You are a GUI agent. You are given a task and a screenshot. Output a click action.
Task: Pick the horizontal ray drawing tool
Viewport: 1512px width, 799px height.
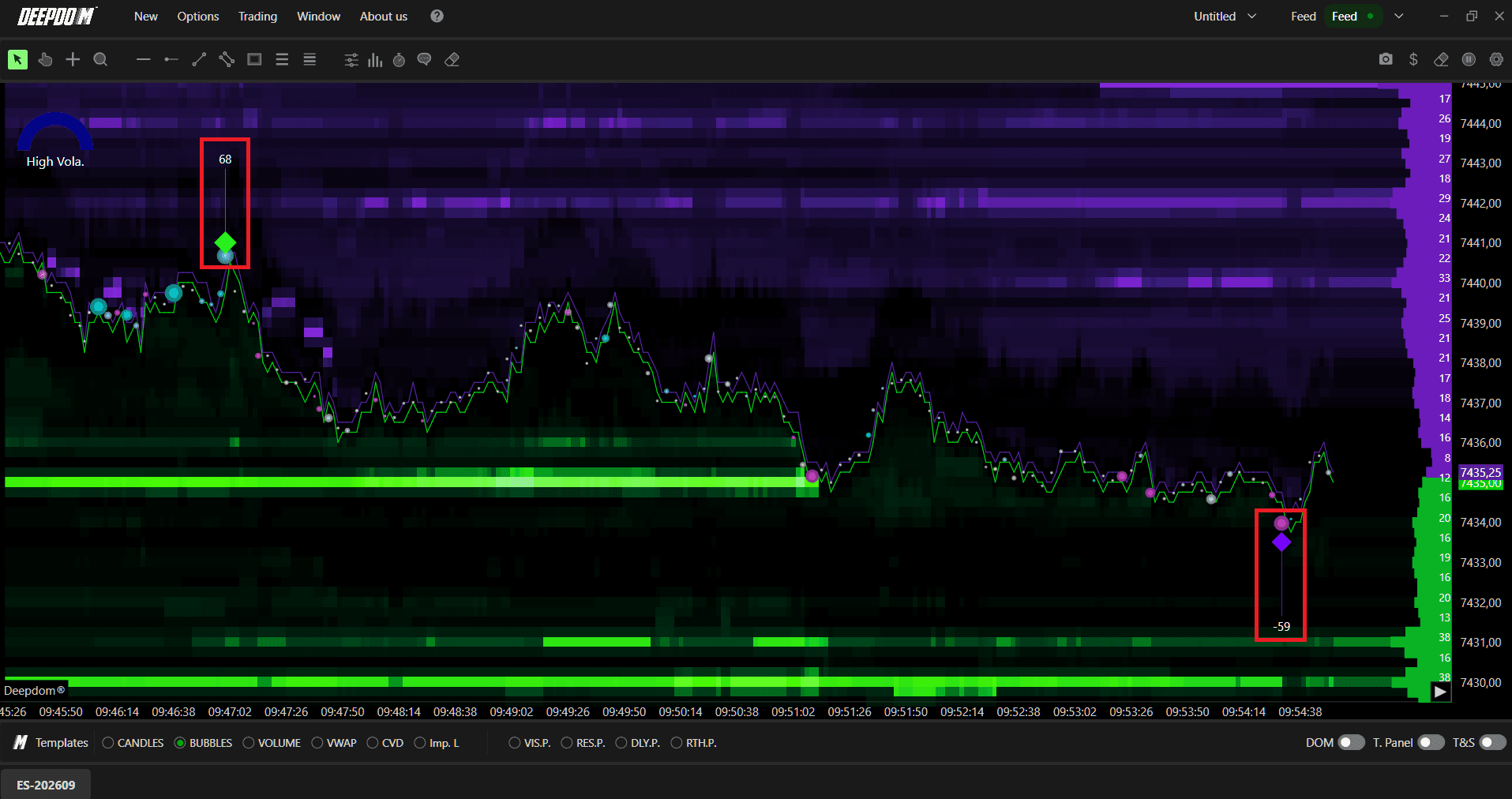tap(171, 59)
